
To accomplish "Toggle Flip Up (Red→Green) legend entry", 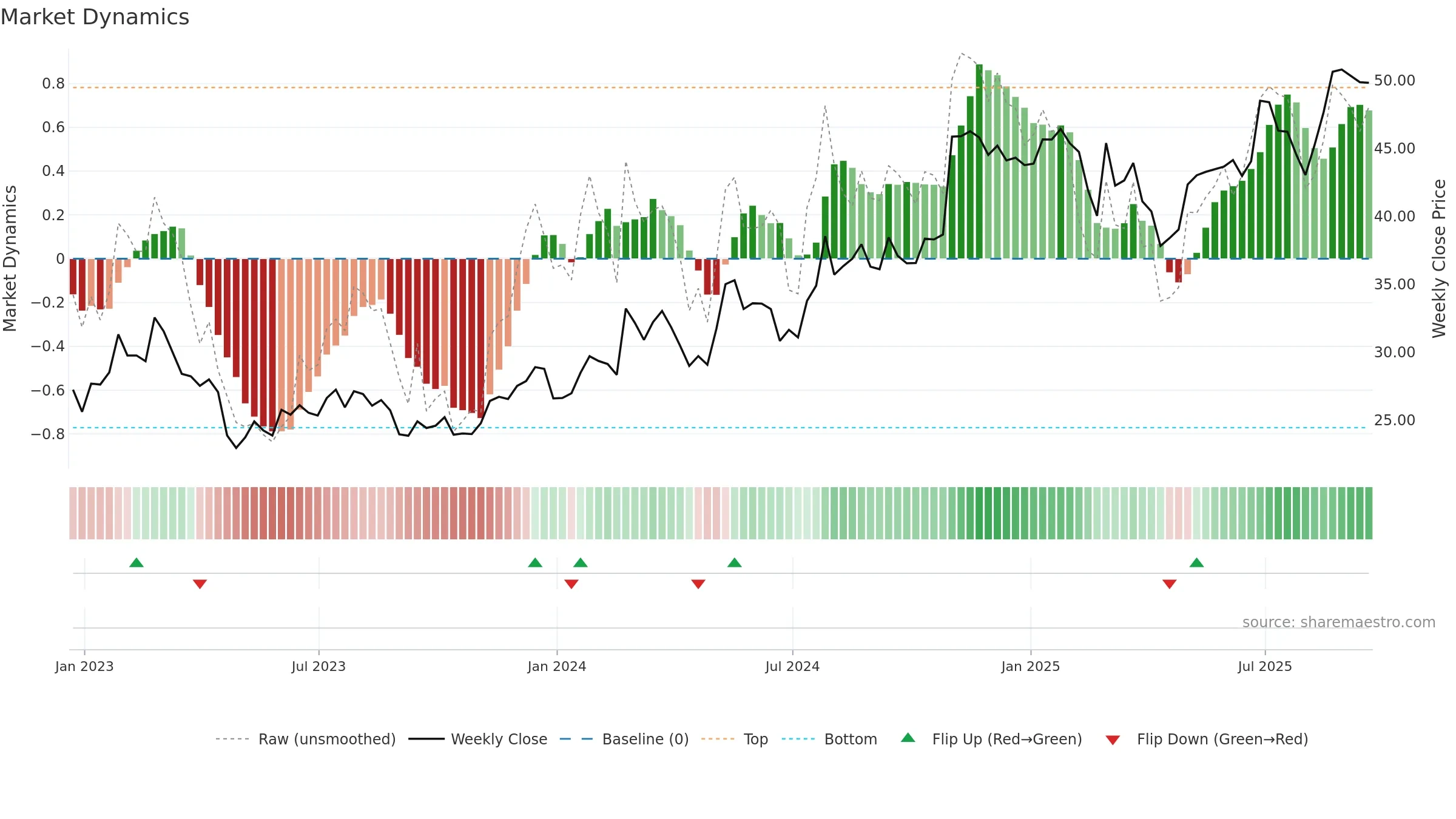I will click(x=991, y=739).
